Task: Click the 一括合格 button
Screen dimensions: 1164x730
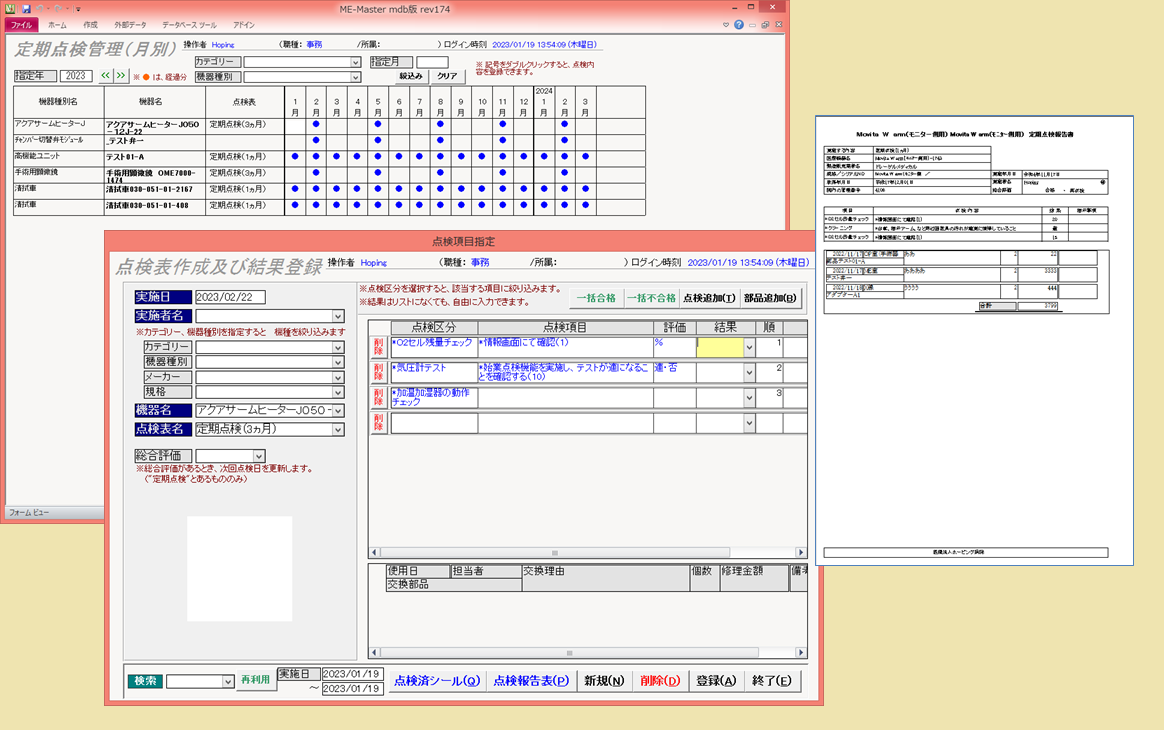Action: tap(596, 298)
